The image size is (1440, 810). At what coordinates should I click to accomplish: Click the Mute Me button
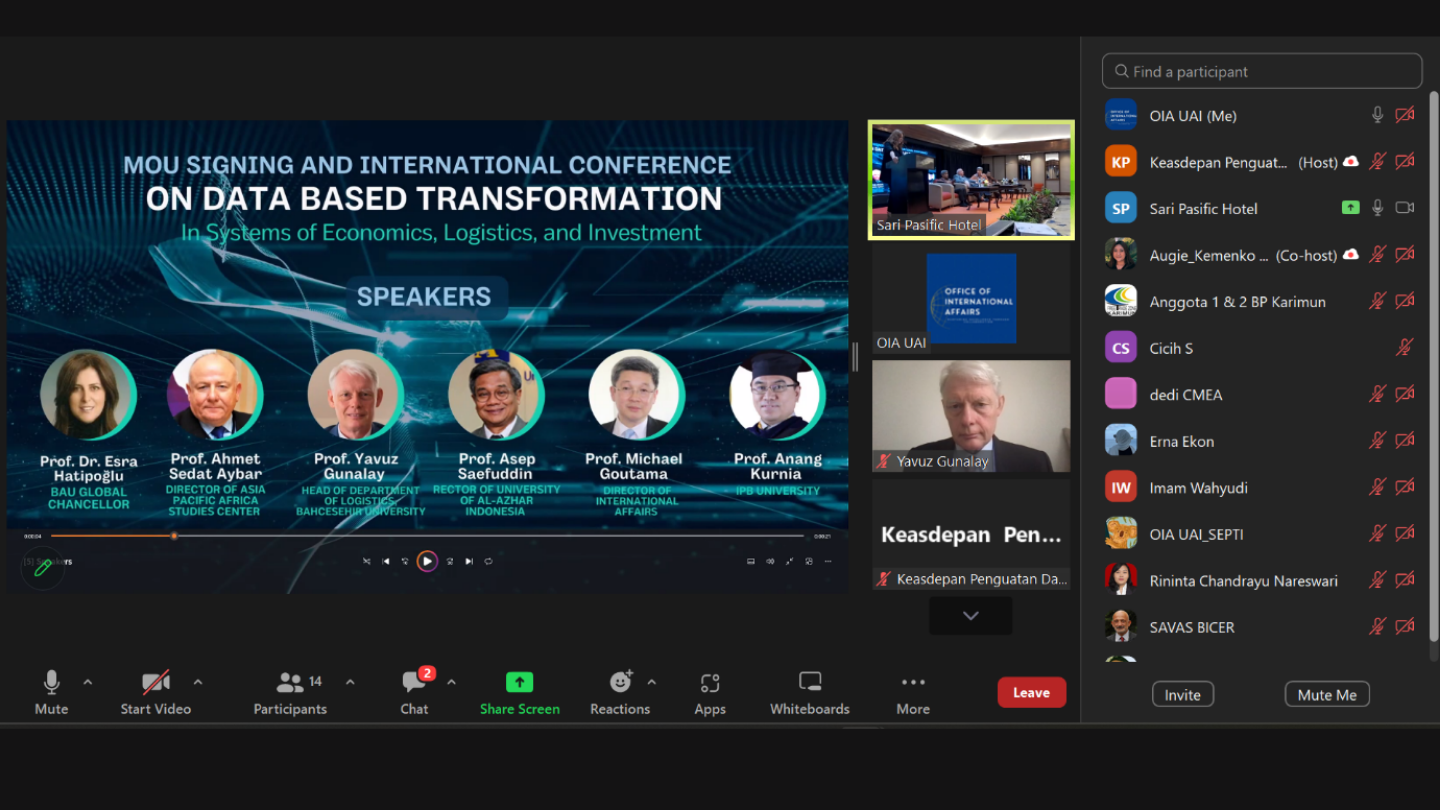(1327, 694)
